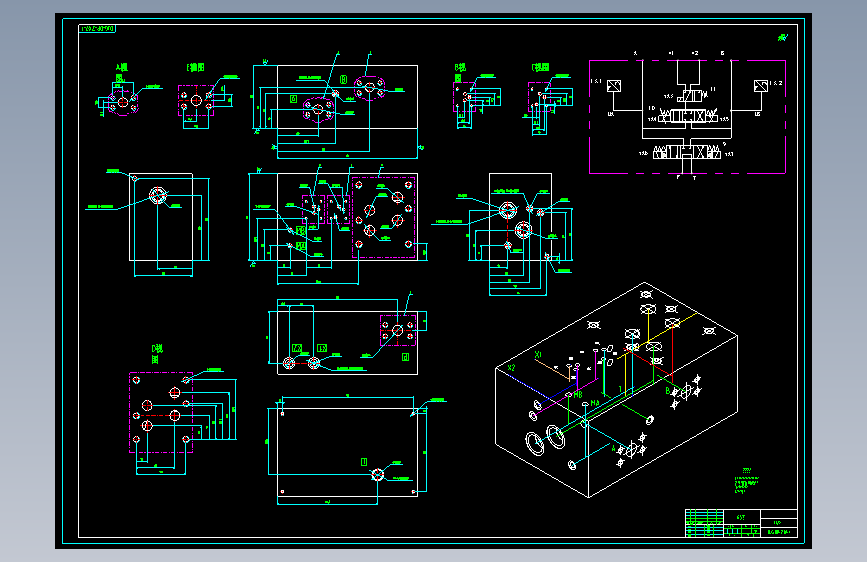Click the left pressure switch symbol 1S1 in the schematic
This screenshot has height=562, width=867.
coord(614,86)
